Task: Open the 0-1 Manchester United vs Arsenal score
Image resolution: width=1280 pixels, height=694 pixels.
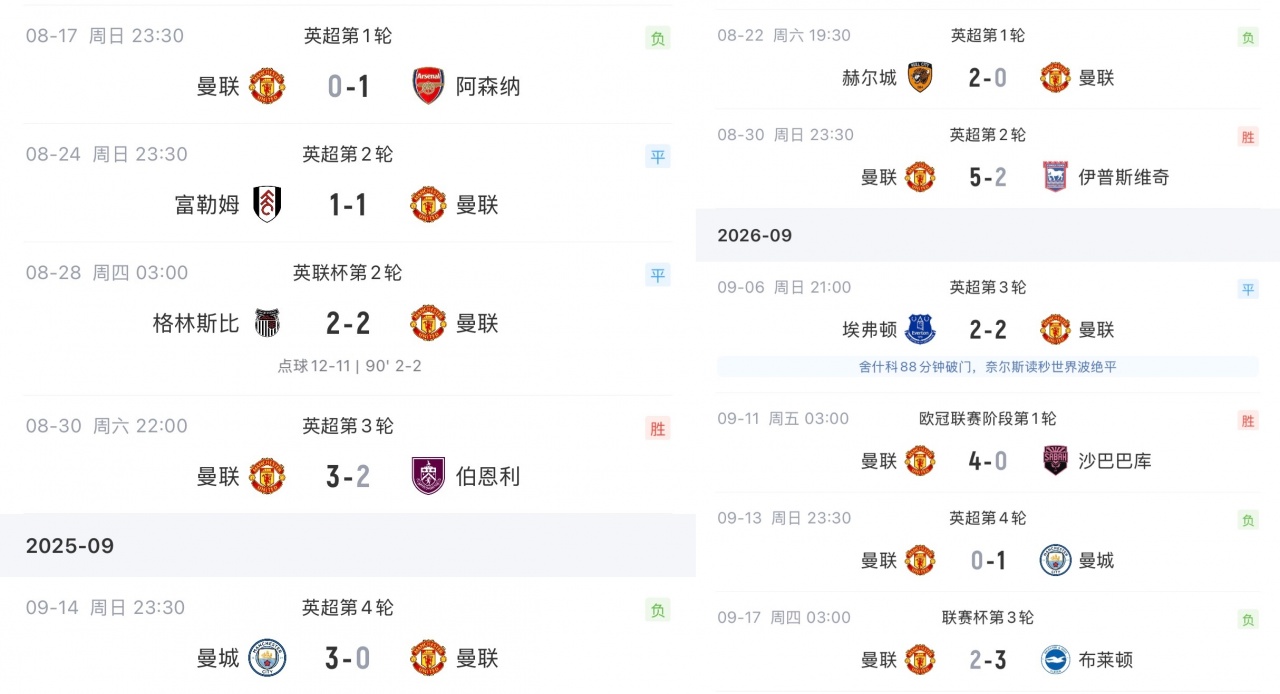Action: 348,87
